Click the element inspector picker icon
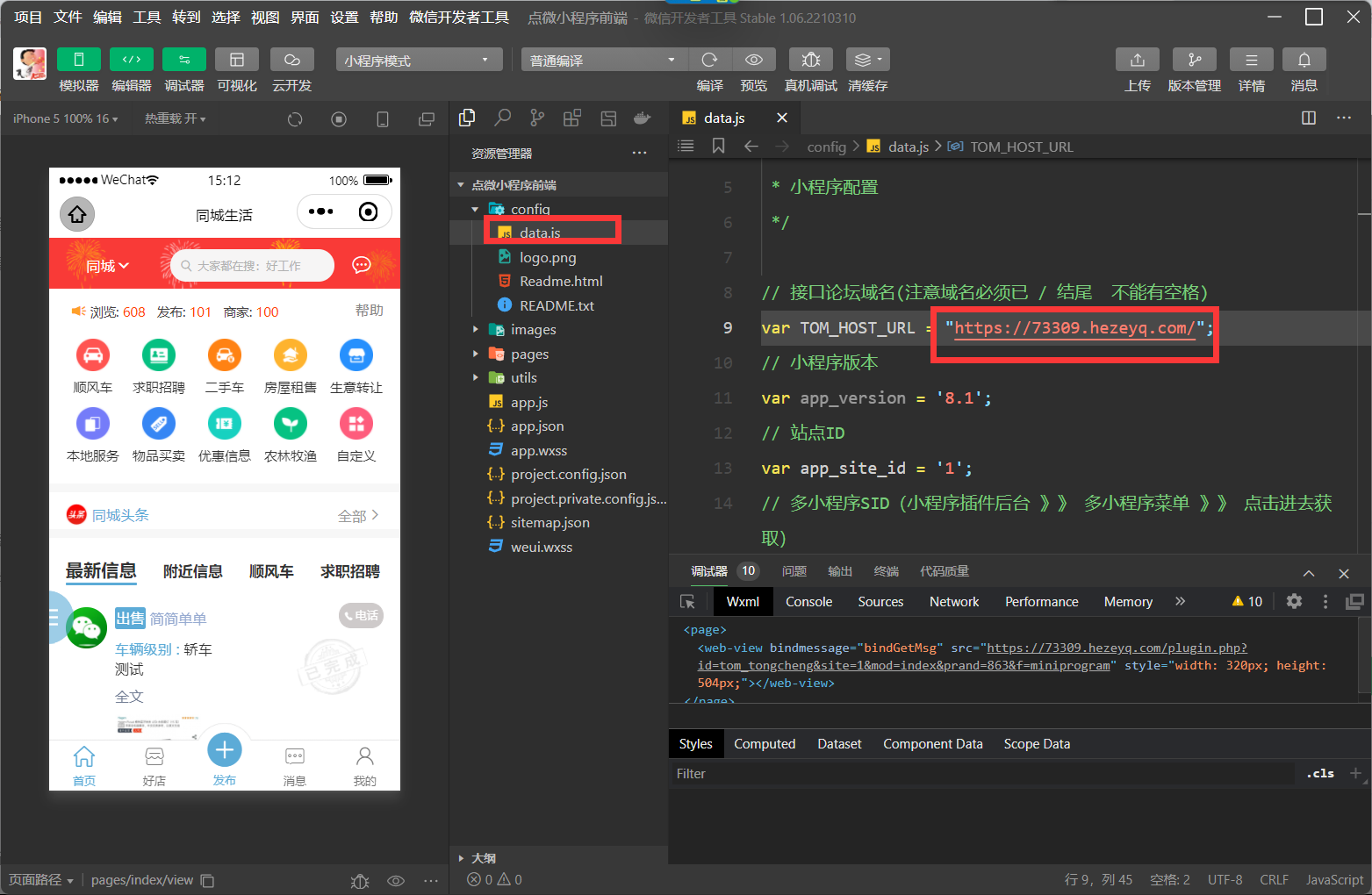Viewport: 1372px width, 895px height. tap(687, 601)
